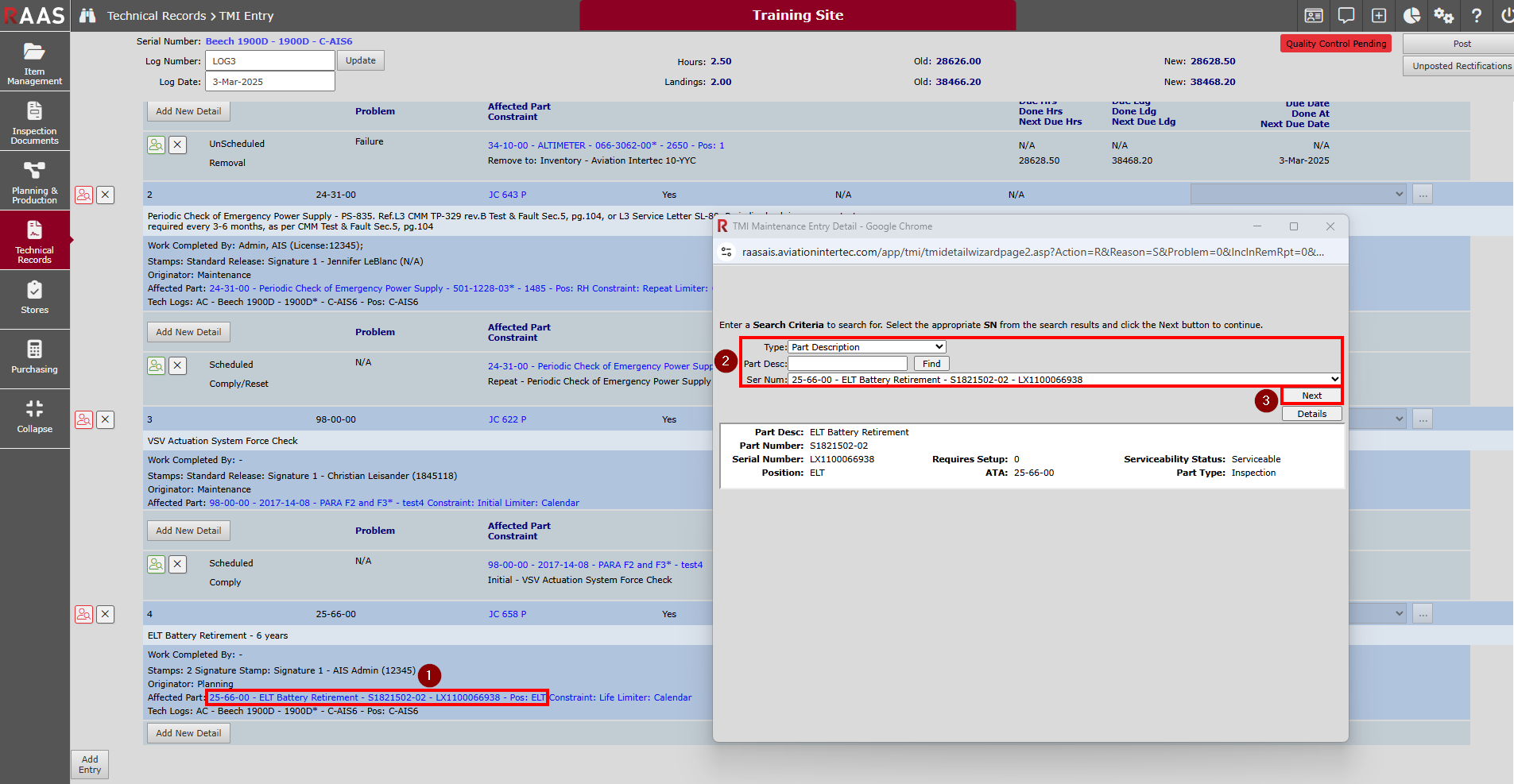
Task: Click the top-bar add new plus icon
Action: click(1379, 16)
